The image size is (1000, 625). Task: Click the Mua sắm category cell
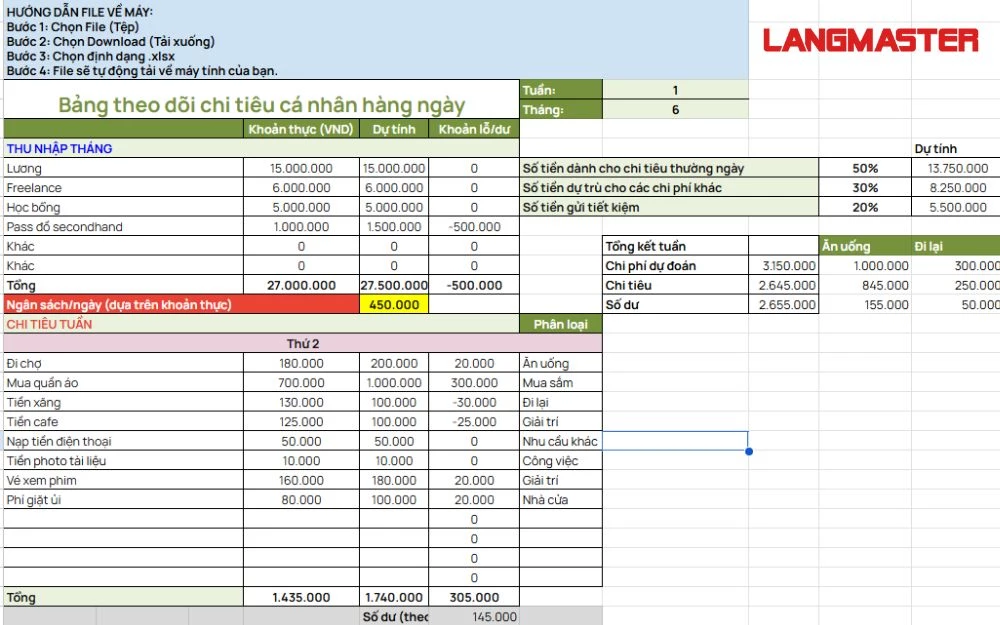[548, 383]
